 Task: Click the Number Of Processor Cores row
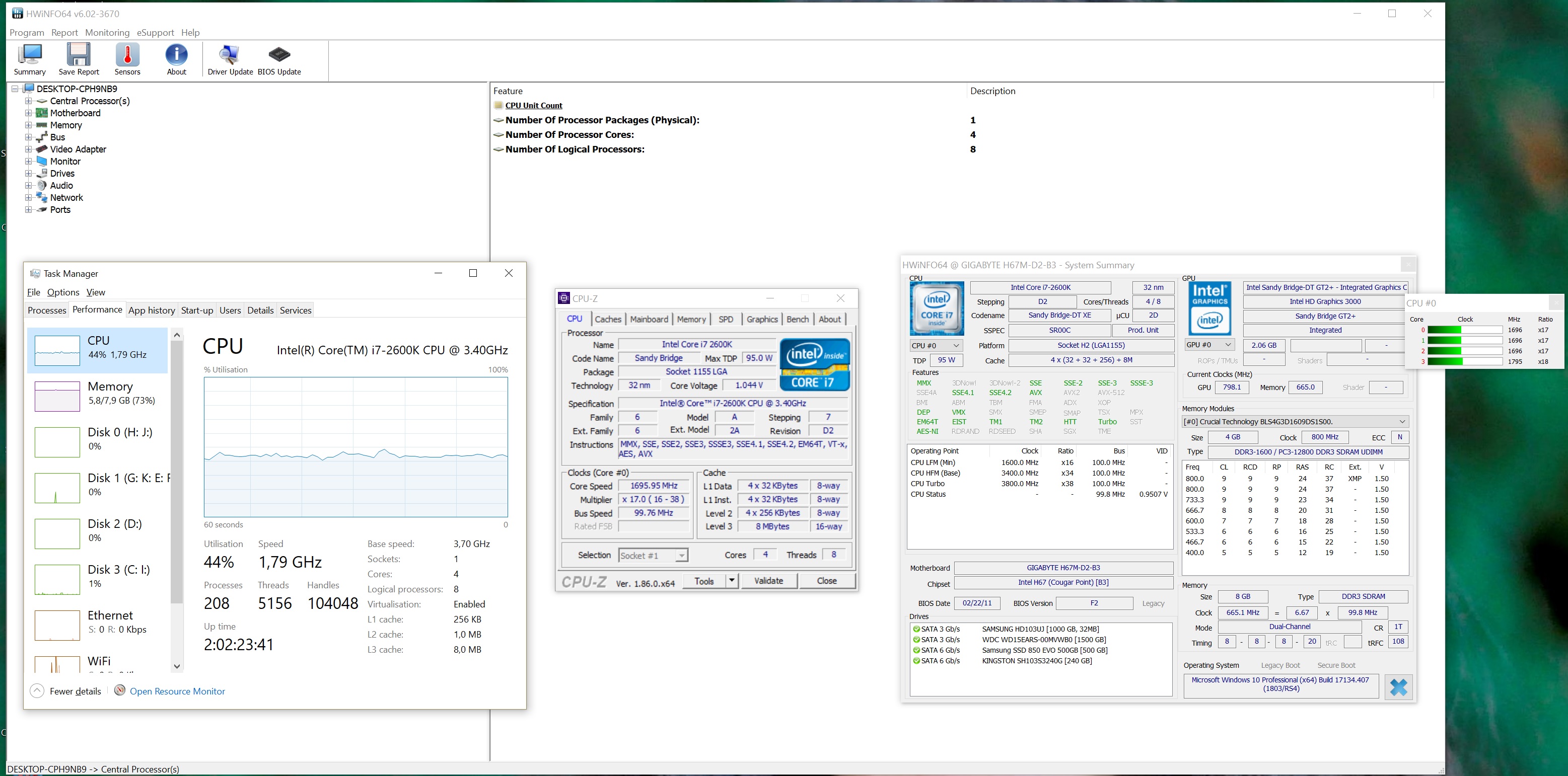point(968,134)
